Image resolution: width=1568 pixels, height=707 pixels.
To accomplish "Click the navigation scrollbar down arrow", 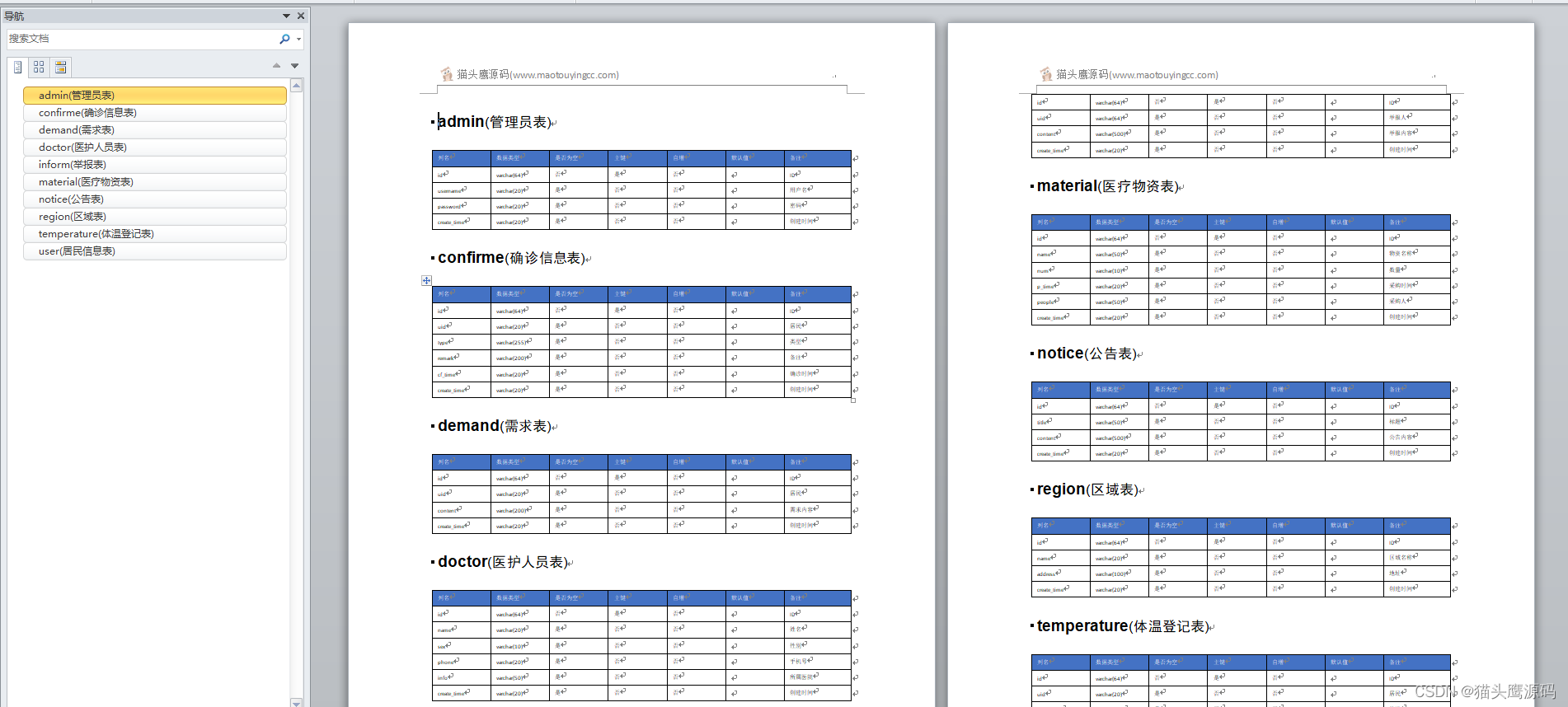I will point(297,702).
